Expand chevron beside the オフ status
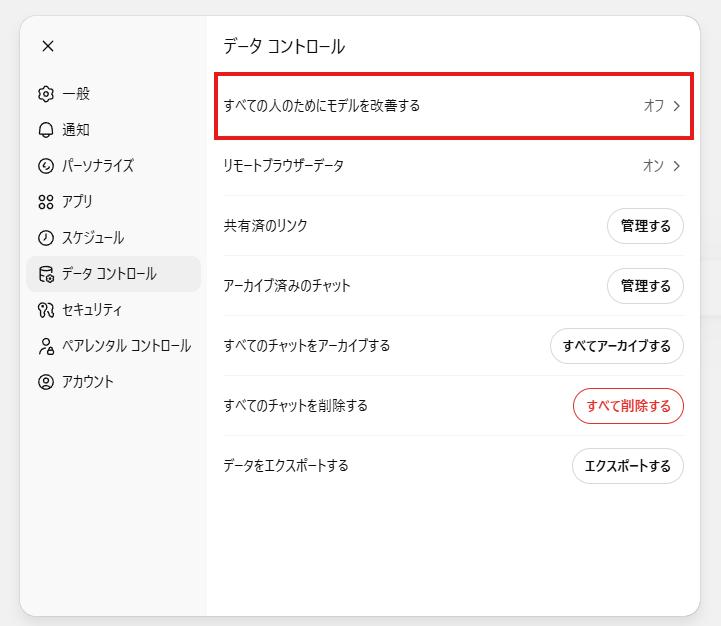The height and width of the screenshot is (626, 721). tap(677, 105)
